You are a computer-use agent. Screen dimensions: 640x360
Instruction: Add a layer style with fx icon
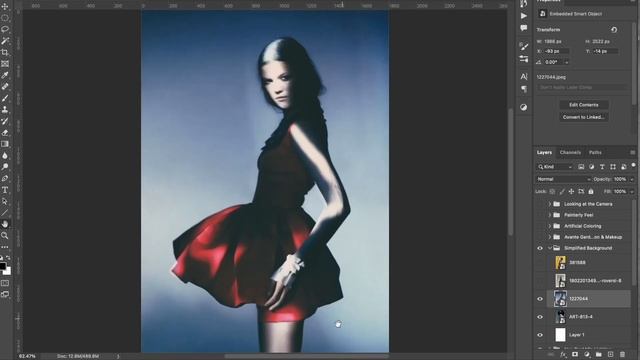pyautogui.click(x=563, y=355)
